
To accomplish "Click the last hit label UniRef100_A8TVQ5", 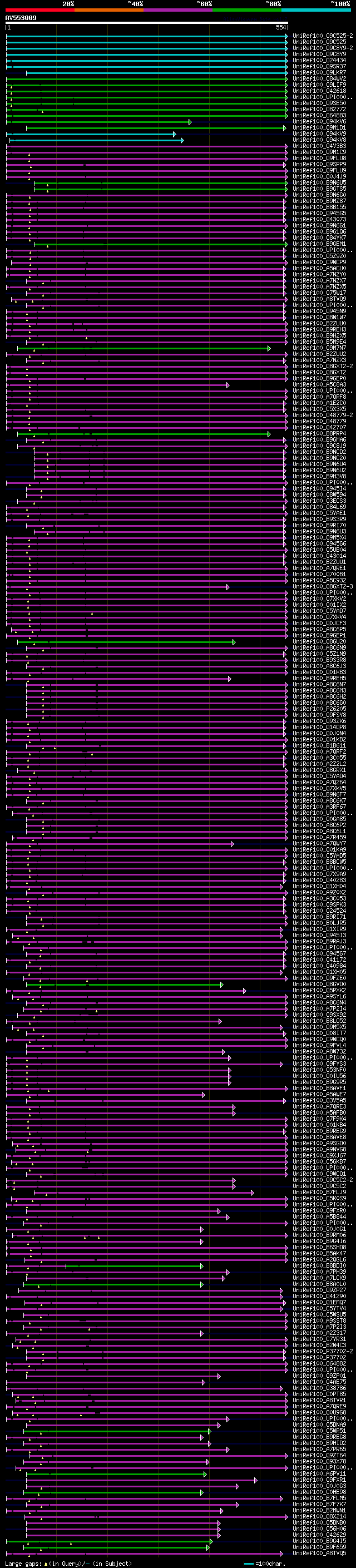I will pyautogui.click(x=319, y=1554).
